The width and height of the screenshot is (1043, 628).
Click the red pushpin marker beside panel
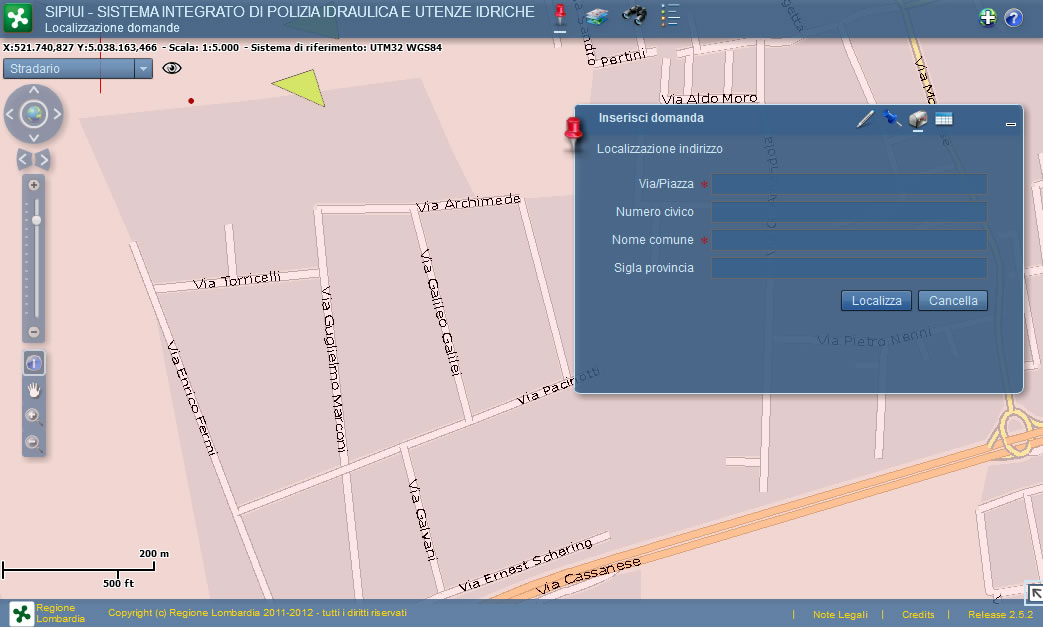[x=573, y=132]
